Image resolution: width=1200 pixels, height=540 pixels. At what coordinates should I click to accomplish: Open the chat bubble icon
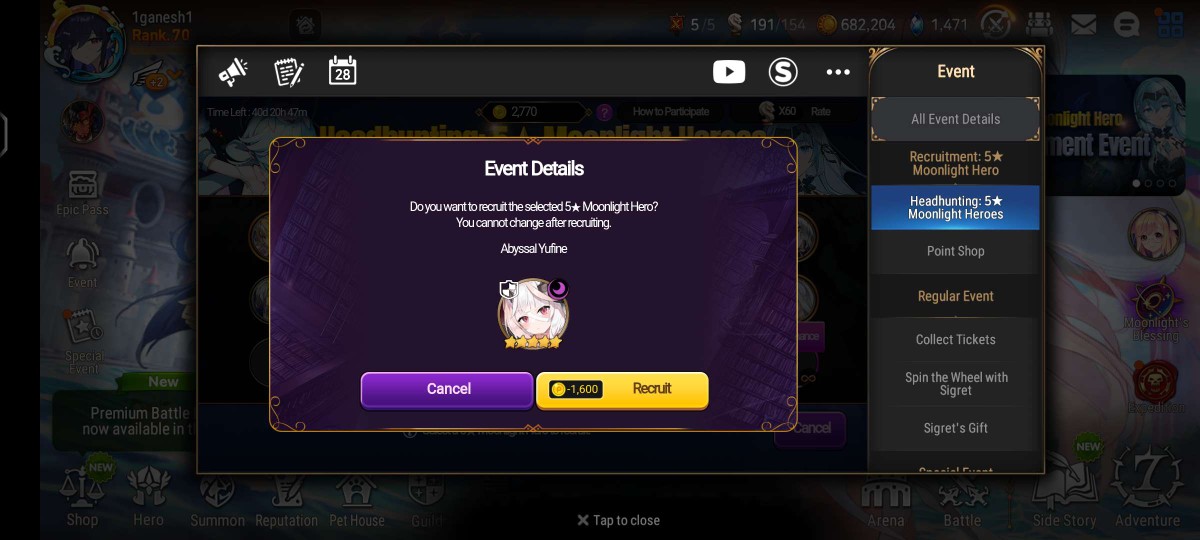pos(1126,23)
